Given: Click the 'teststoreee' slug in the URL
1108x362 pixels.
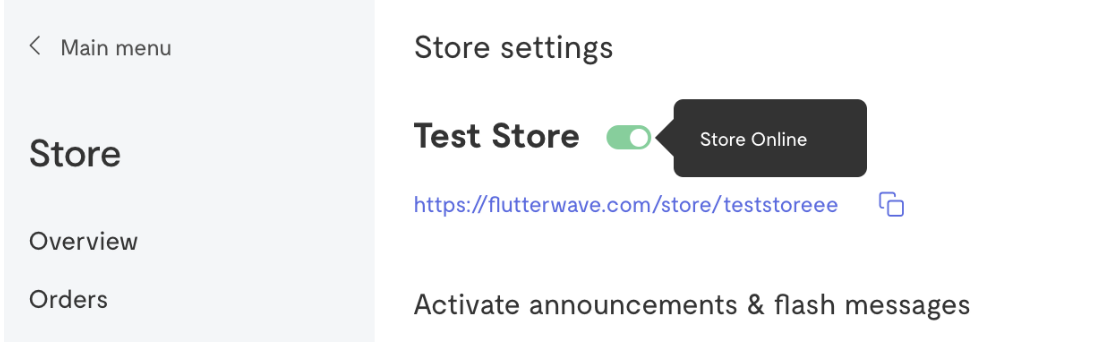Looking at the screenshot, I should 782,205.
